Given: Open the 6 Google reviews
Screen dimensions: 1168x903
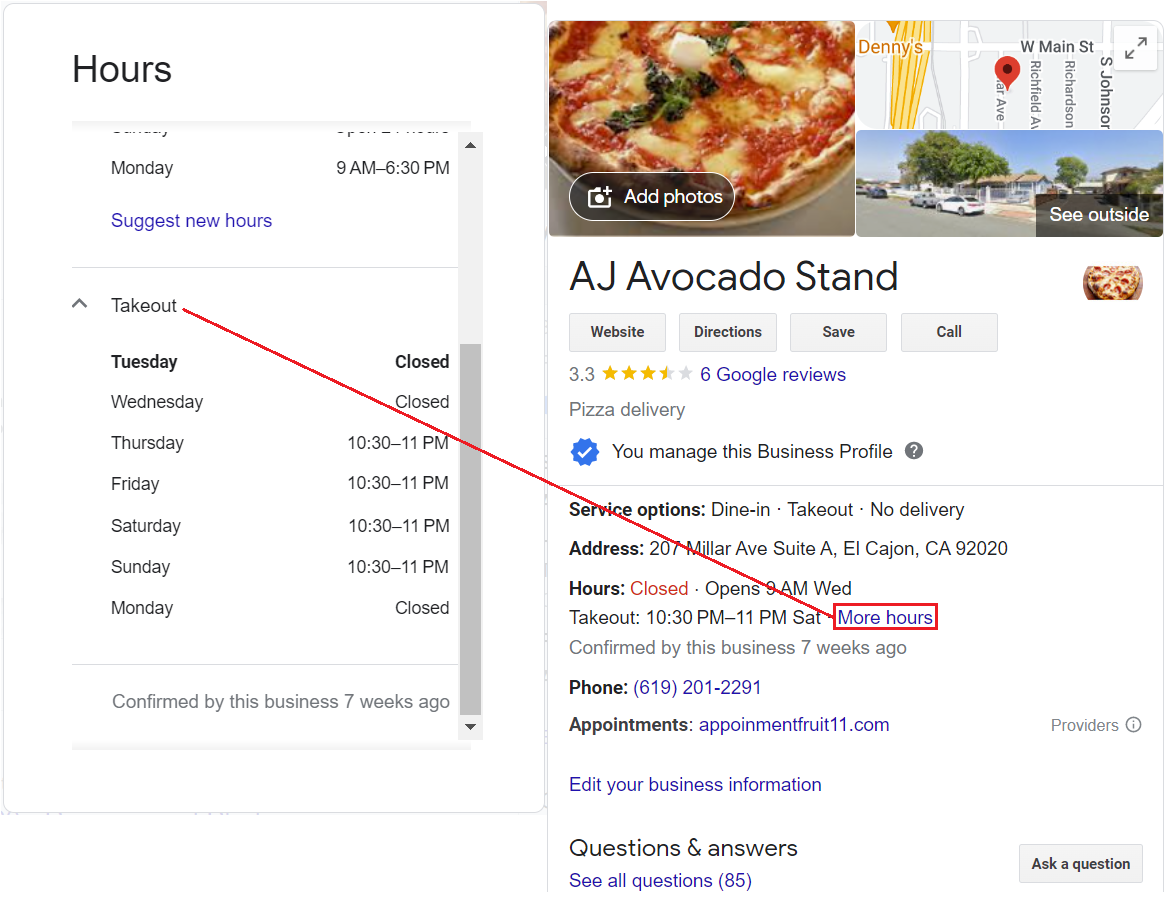Looking at the screenshot, I should [x=772, y=374].
